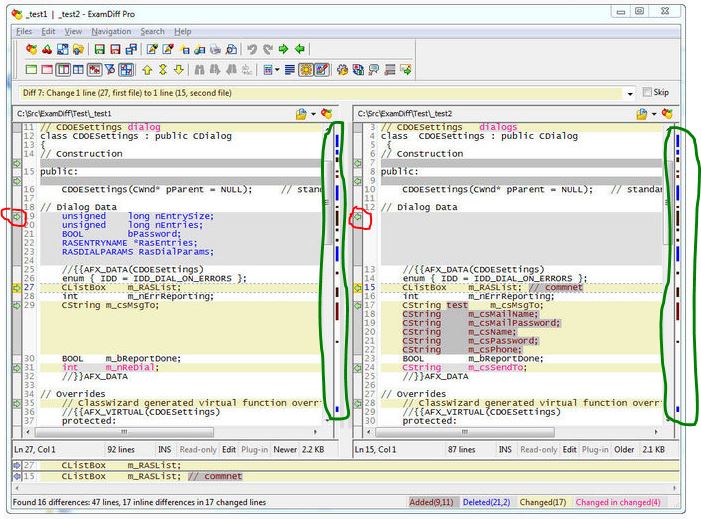Go to current difference with yellow double arrow
The height and width of the screenshot is (519, 701).
(163, 70)
